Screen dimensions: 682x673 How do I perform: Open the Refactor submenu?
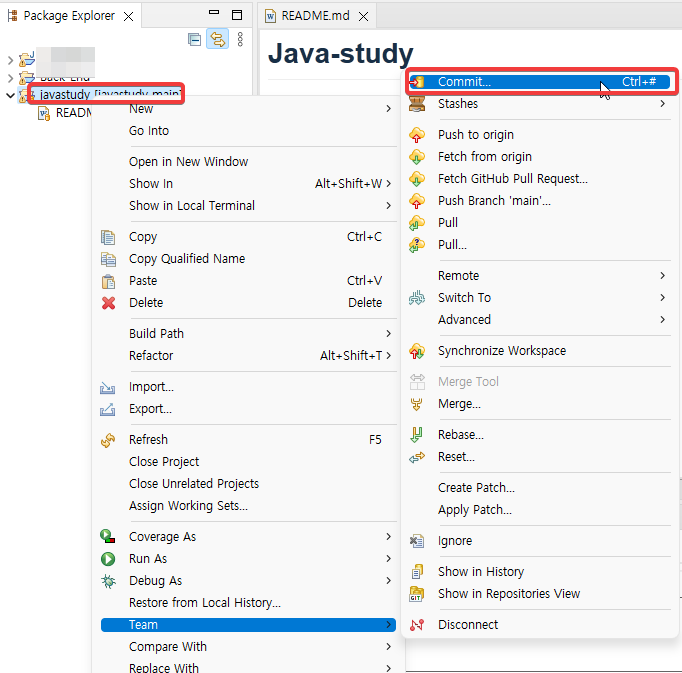pos(248,356)
